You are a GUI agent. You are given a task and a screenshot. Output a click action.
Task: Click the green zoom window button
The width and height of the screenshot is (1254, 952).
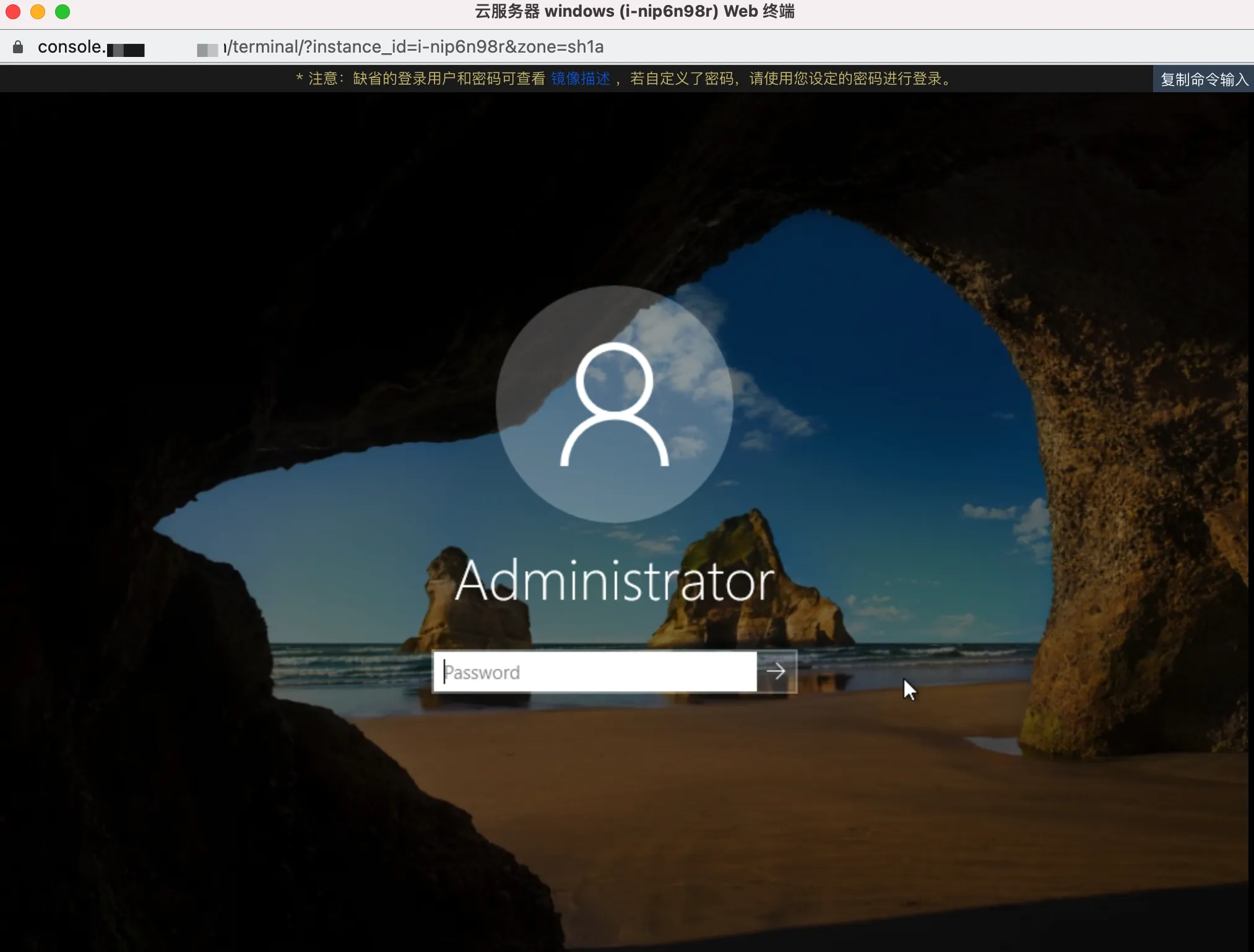click(x=63, y=11)
